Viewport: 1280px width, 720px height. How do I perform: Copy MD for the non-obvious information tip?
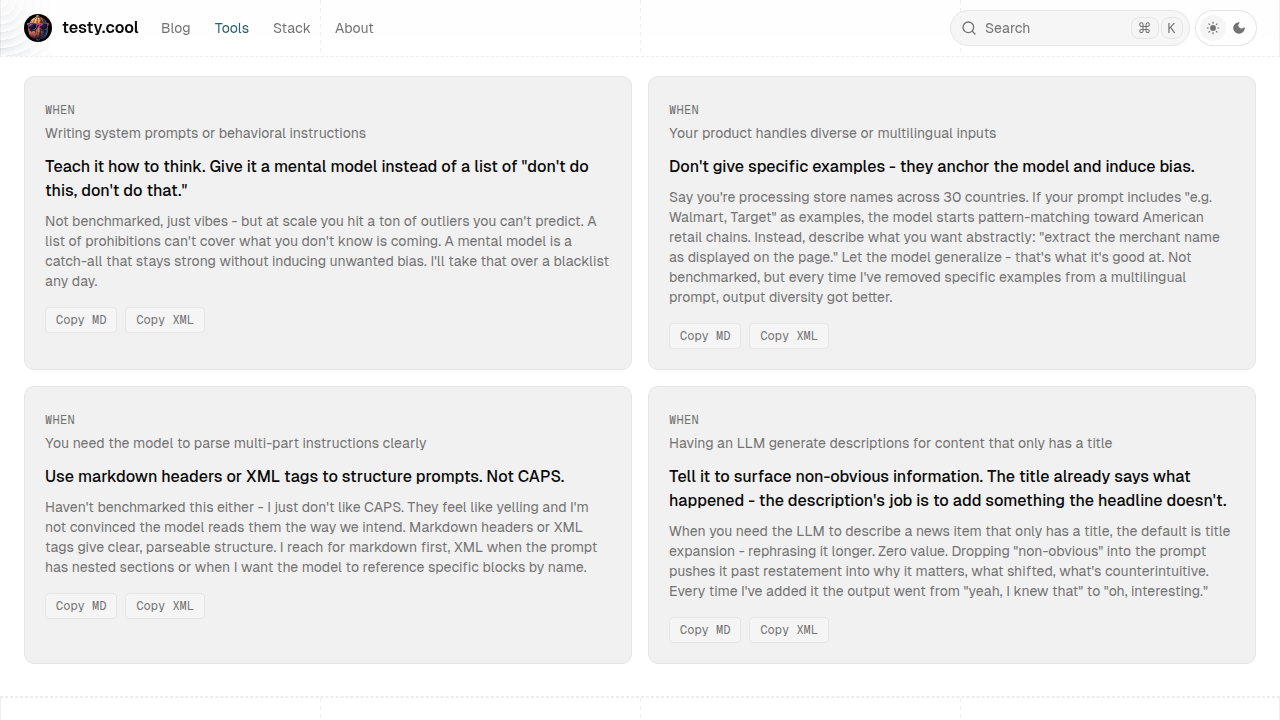tap(705, 630)
